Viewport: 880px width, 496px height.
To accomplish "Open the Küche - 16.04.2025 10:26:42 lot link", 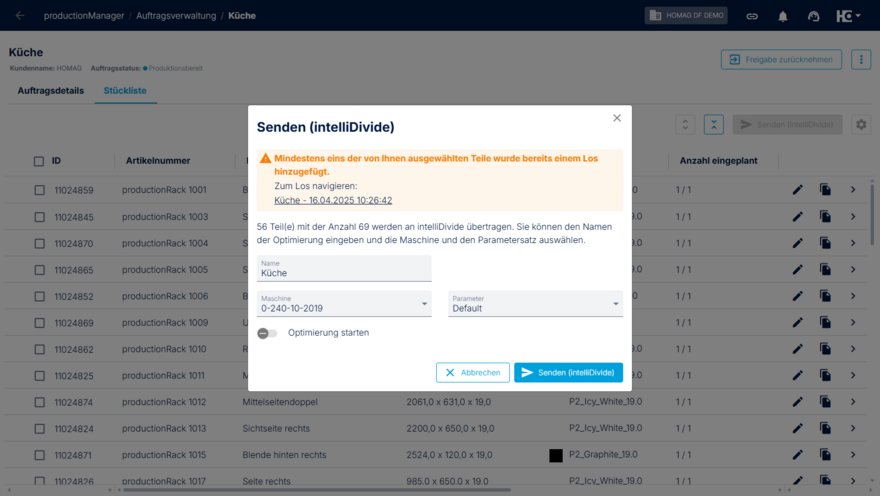I will [x=333, y=200].
